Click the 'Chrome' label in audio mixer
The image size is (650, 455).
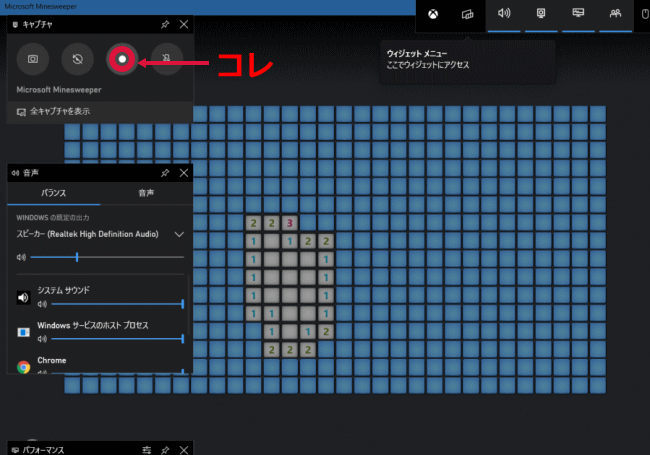click(52, 360)
